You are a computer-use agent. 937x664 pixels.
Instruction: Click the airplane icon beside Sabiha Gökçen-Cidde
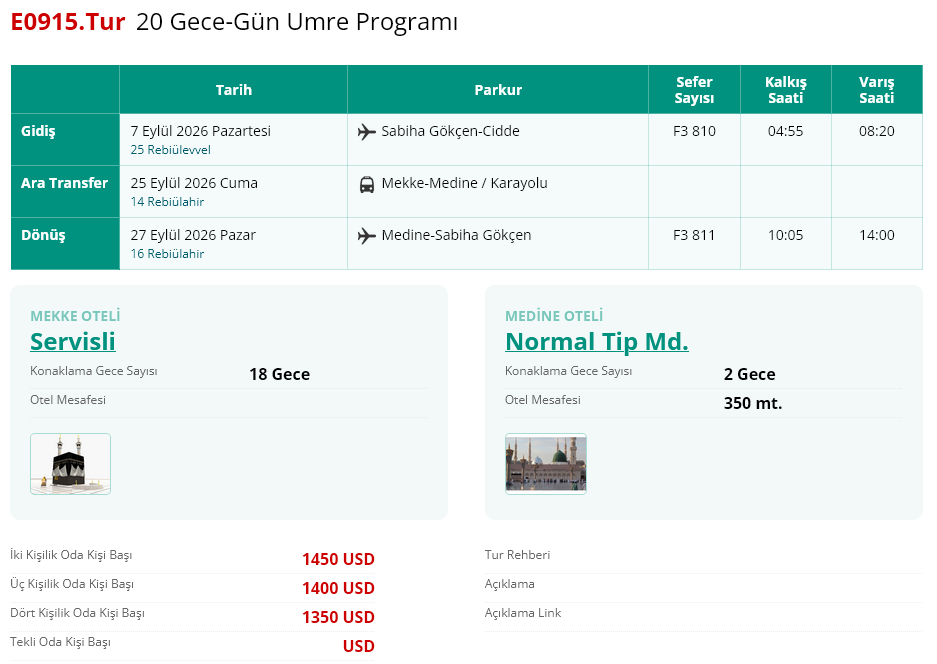coord(366,131)
